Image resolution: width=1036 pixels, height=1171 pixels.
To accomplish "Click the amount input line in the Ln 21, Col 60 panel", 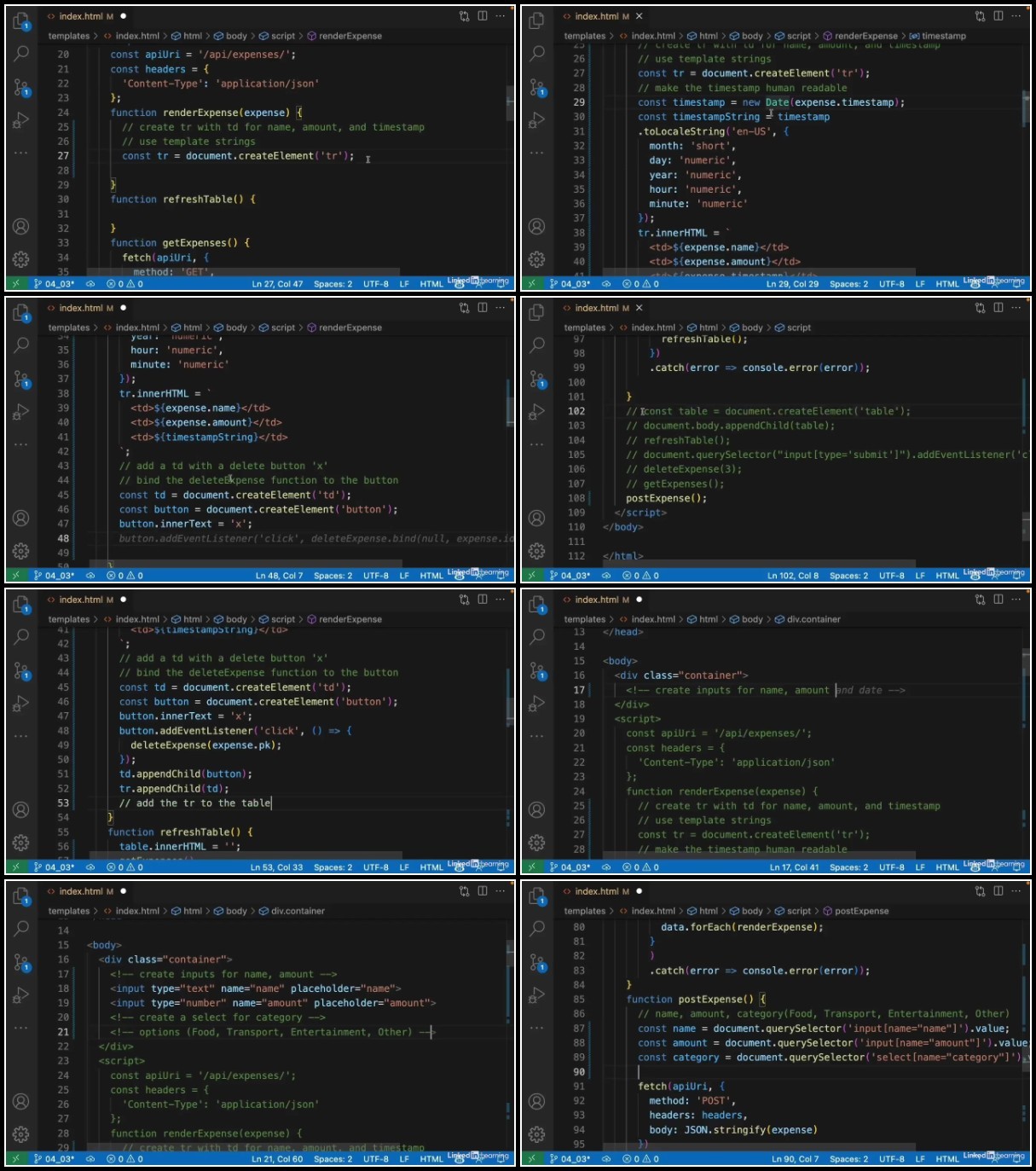I will [273, 1003].
